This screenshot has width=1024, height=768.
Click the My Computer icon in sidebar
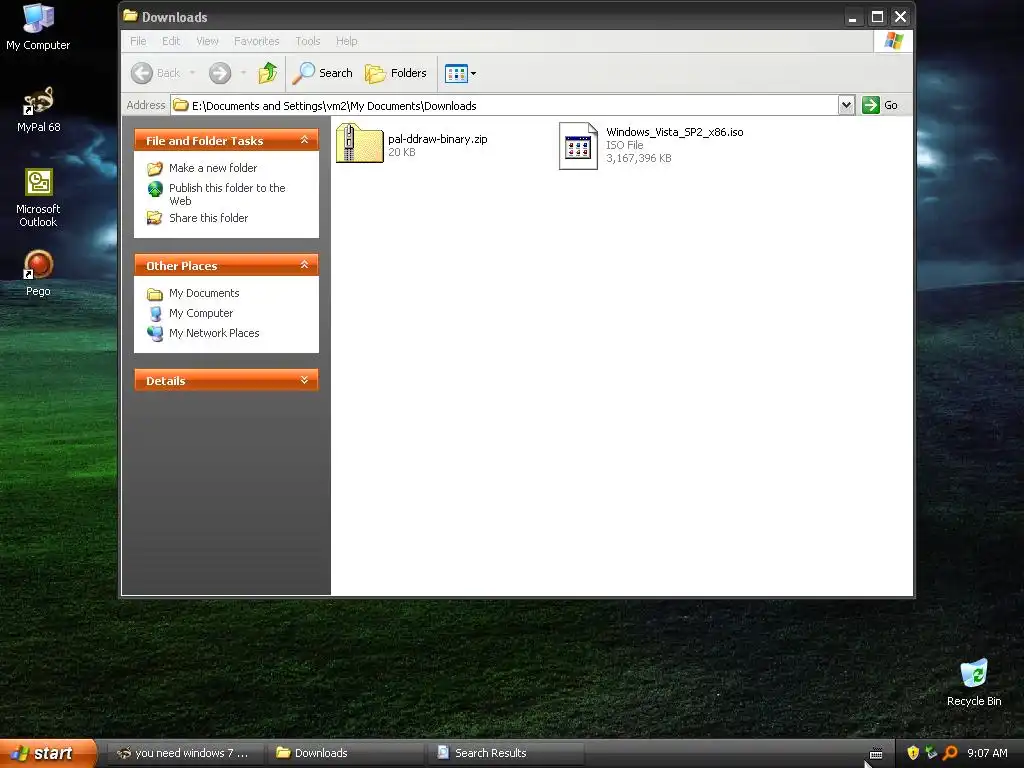(x=155, y=314)
